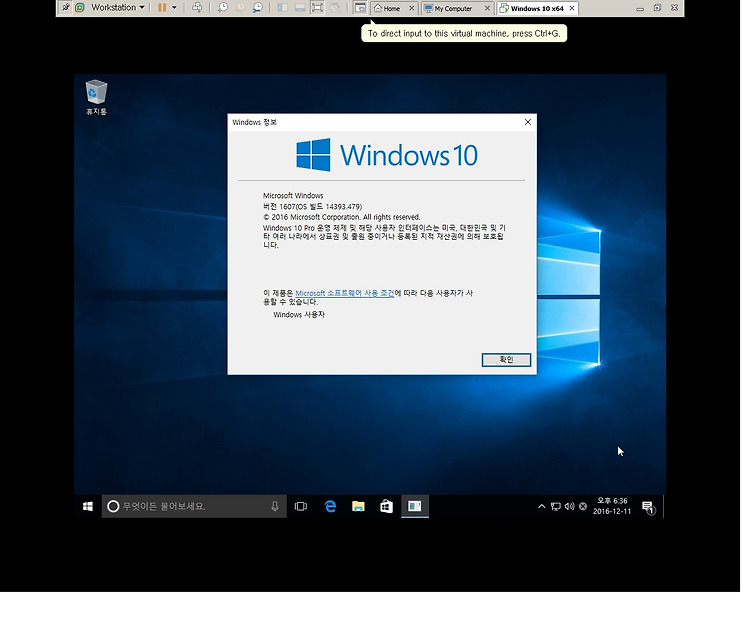The image size is (750, 634).
Task: Click the circled X tray icon
Action: pos(583,506)
